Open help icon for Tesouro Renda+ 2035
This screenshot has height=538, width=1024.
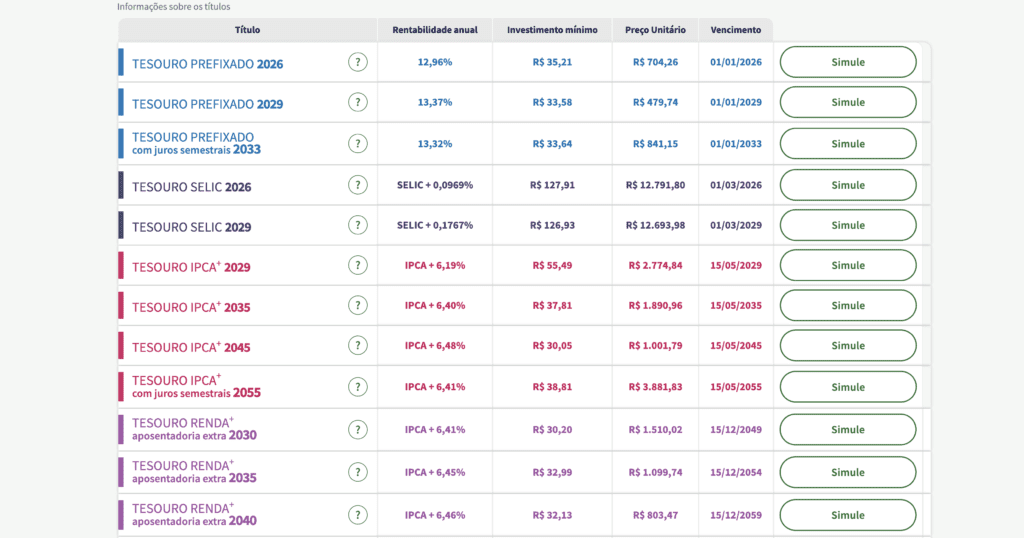pyautogui.click(x=357, y=472)
